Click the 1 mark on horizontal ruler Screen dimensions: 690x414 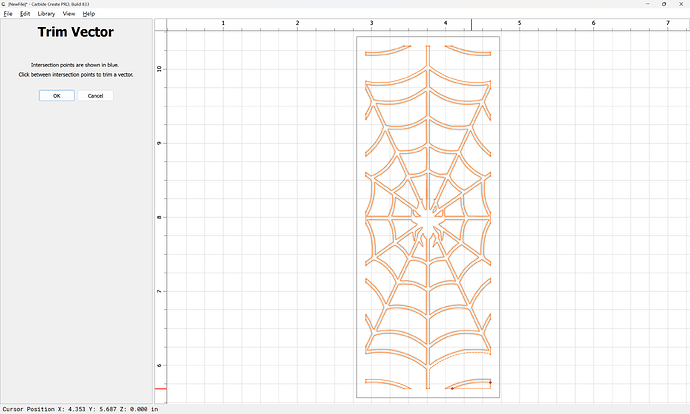(x=222, y=22)
